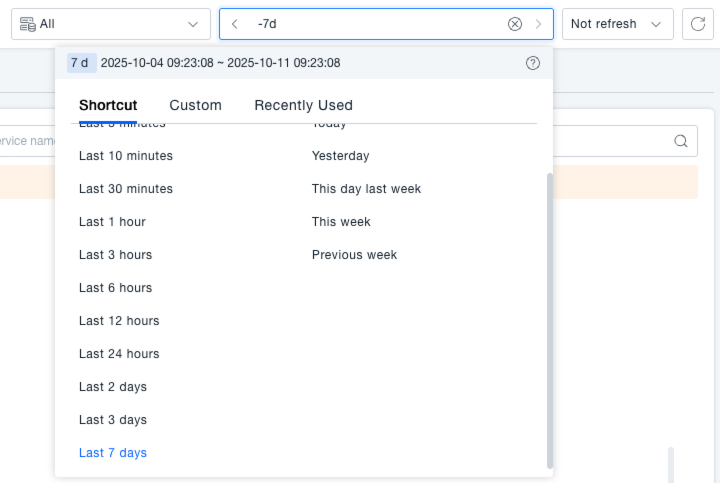
Task: Select Last 1 hour time range
Action: point(112,222)
